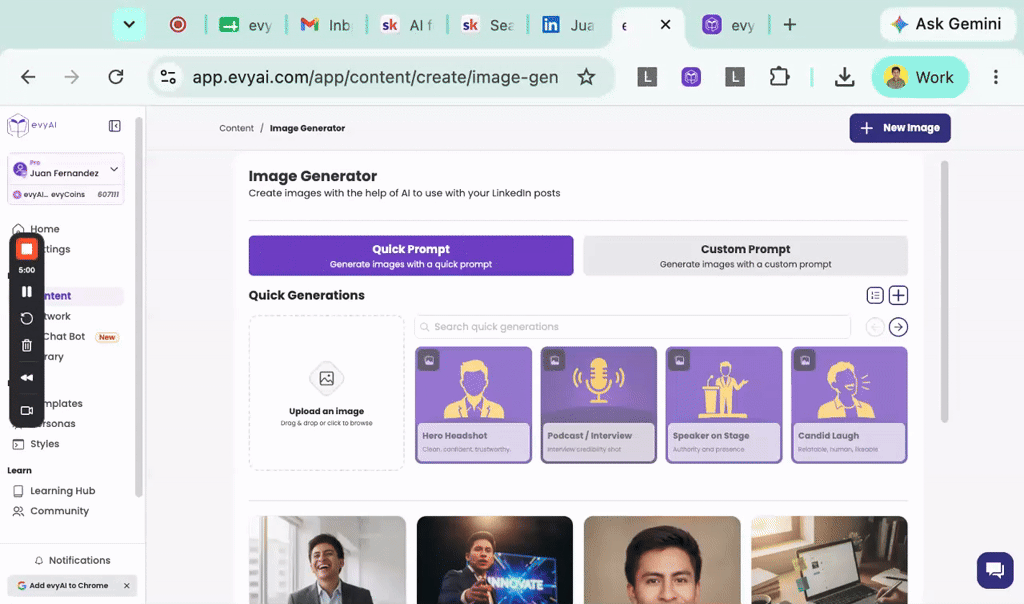
Task: Pause the screen recording
Action: (x=27, y=291)
